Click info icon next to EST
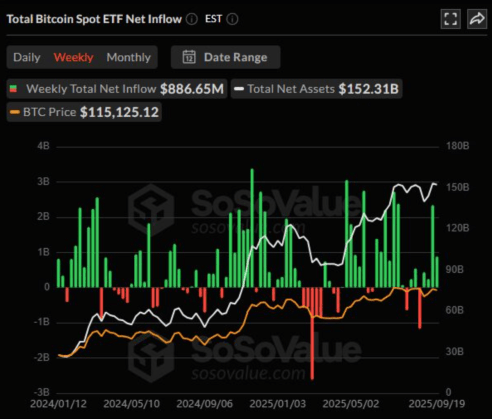 pyautogui.click(x=232, y=19)
